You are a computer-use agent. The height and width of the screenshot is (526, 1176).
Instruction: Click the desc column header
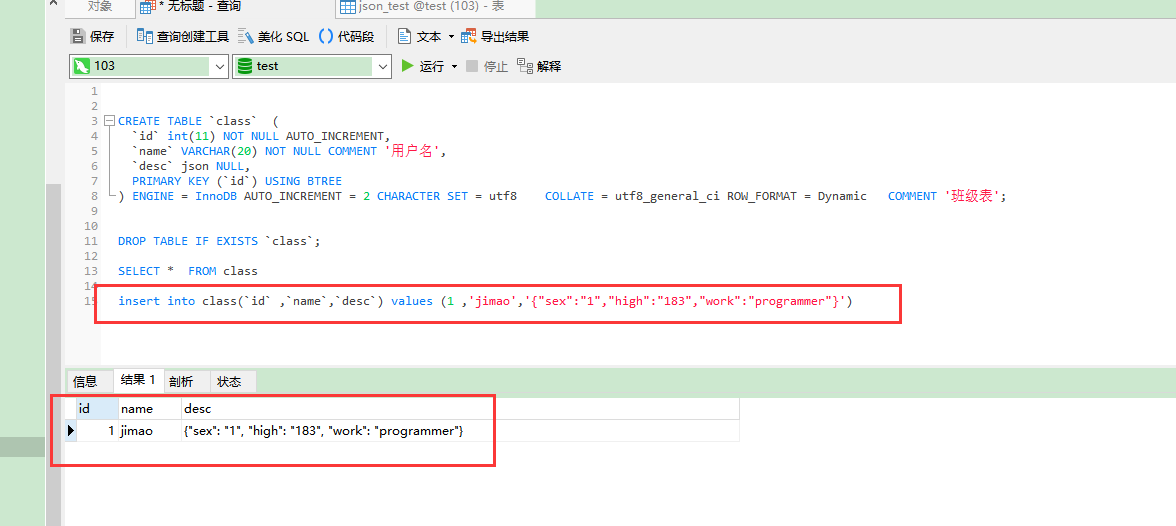tap(460, 409)
